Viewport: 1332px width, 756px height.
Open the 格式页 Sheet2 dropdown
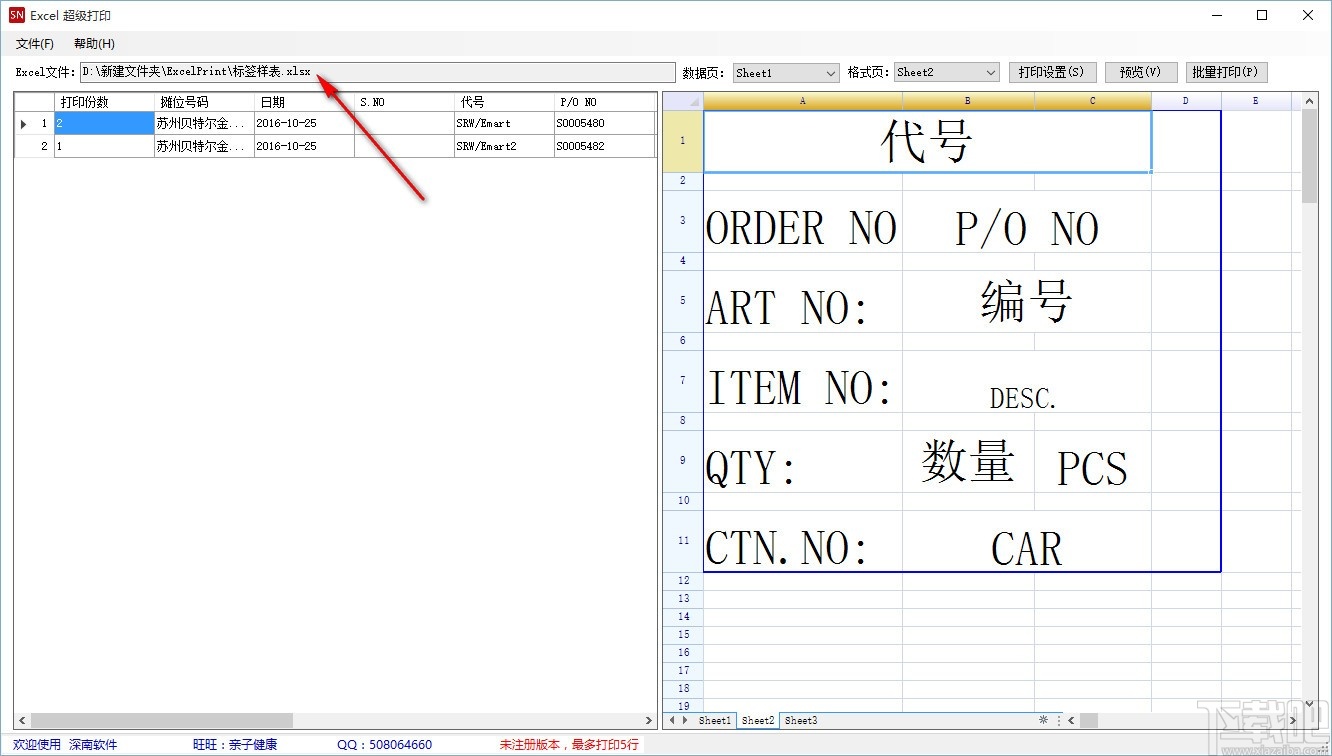(x=947, y=73)
